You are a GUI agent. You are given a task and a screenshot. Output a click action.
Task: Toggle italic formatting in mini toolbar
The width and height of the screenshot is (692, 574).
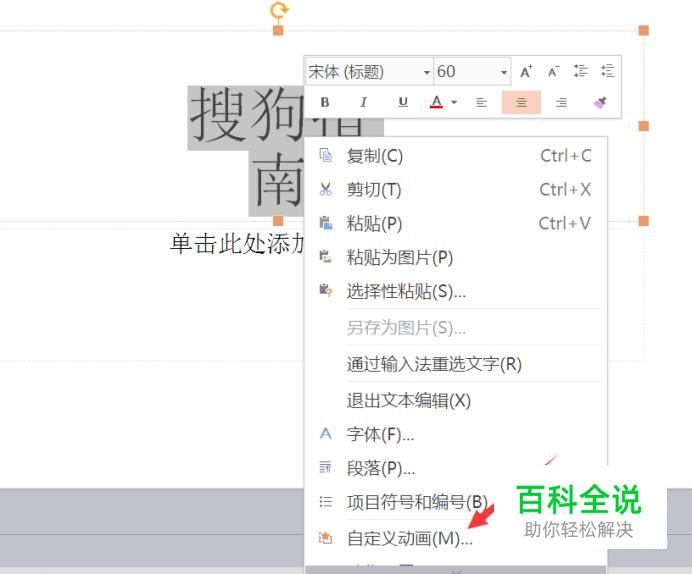click(x=363, y=102)
